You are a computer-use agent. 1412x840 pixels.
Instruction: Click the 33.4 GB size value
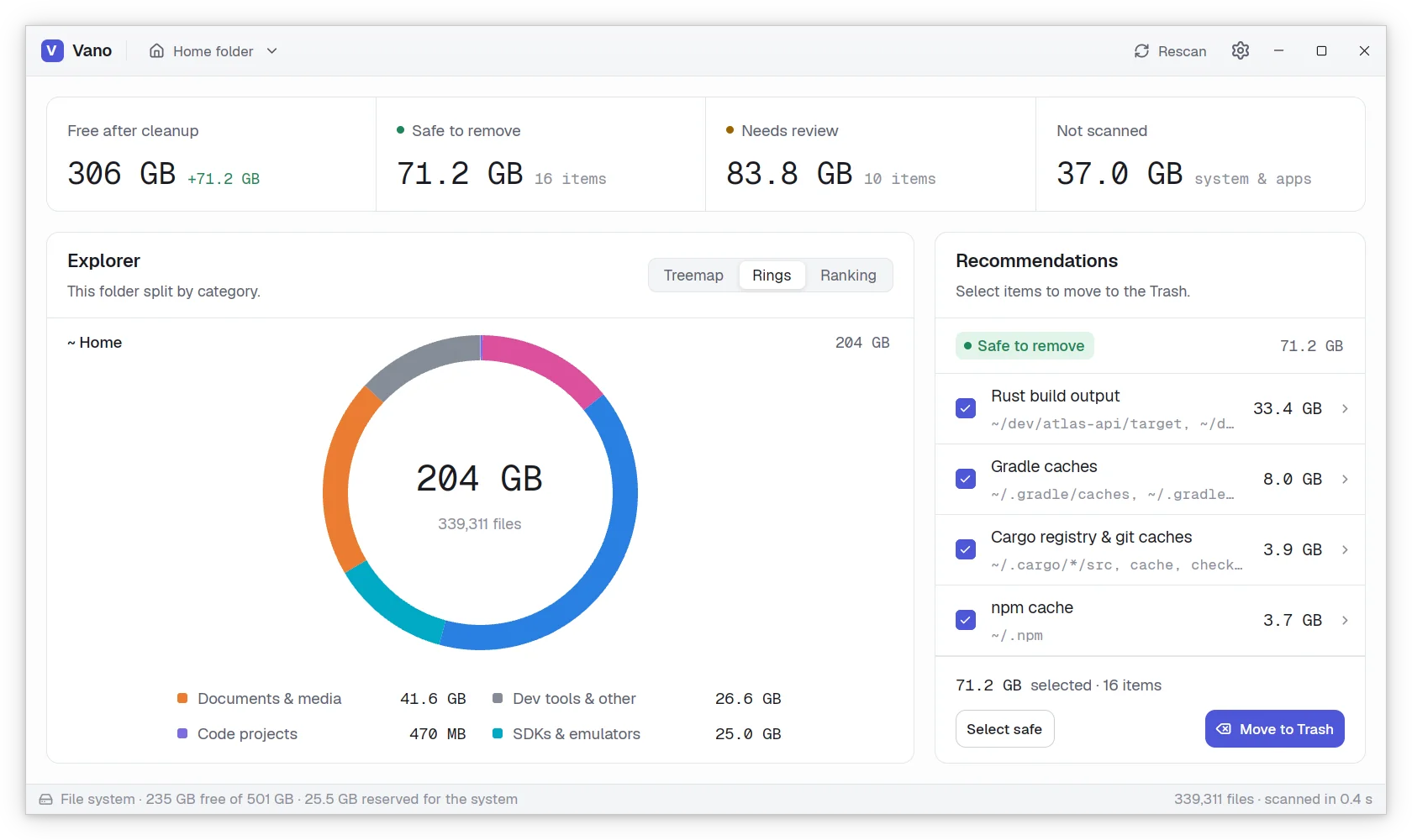point(1288,408)
